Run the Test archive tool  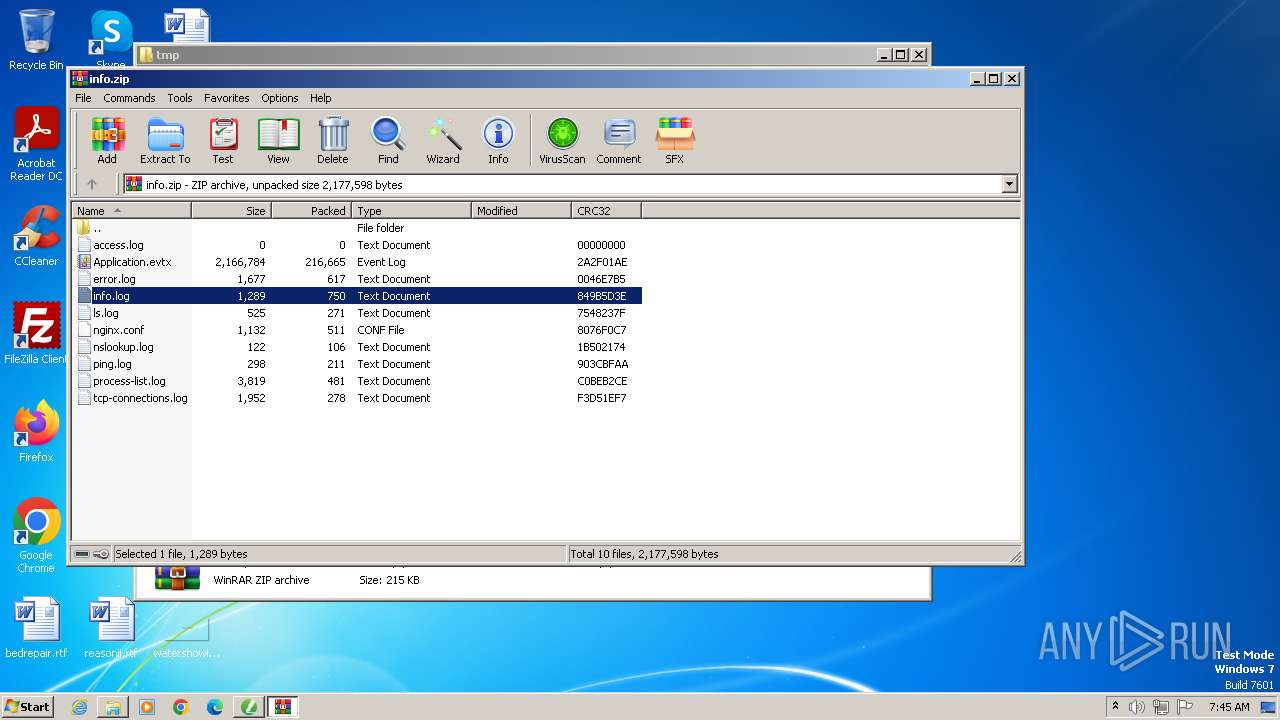coord(223,141)
